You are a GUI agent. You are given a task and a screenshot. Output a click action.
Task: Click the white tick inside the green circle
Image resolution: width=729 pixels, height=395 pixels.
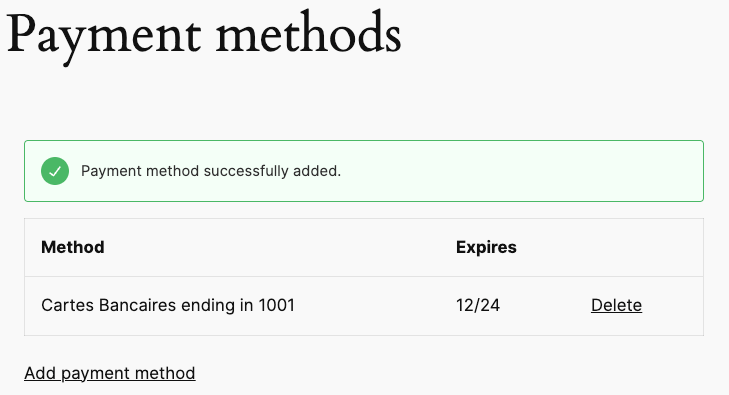[x=55, y=171]
